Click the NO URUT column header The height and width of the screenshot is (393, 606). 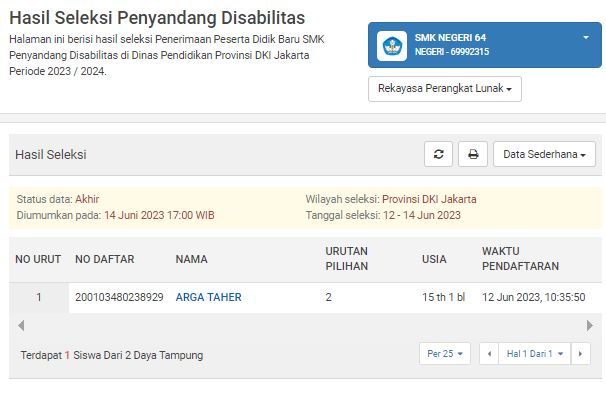point(38,259)
